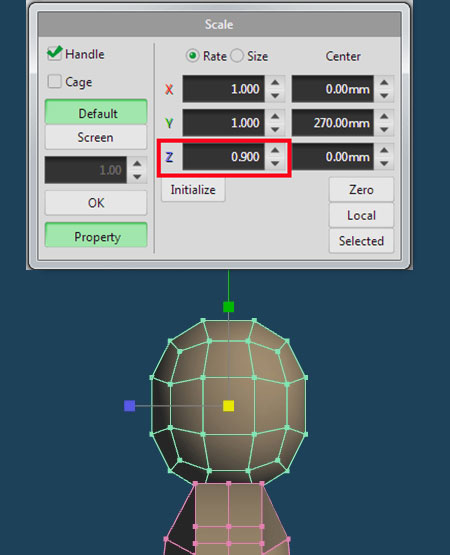Click the Selected center button
The width and height of the screenshot is (450, 555).
tap(361, 241)
